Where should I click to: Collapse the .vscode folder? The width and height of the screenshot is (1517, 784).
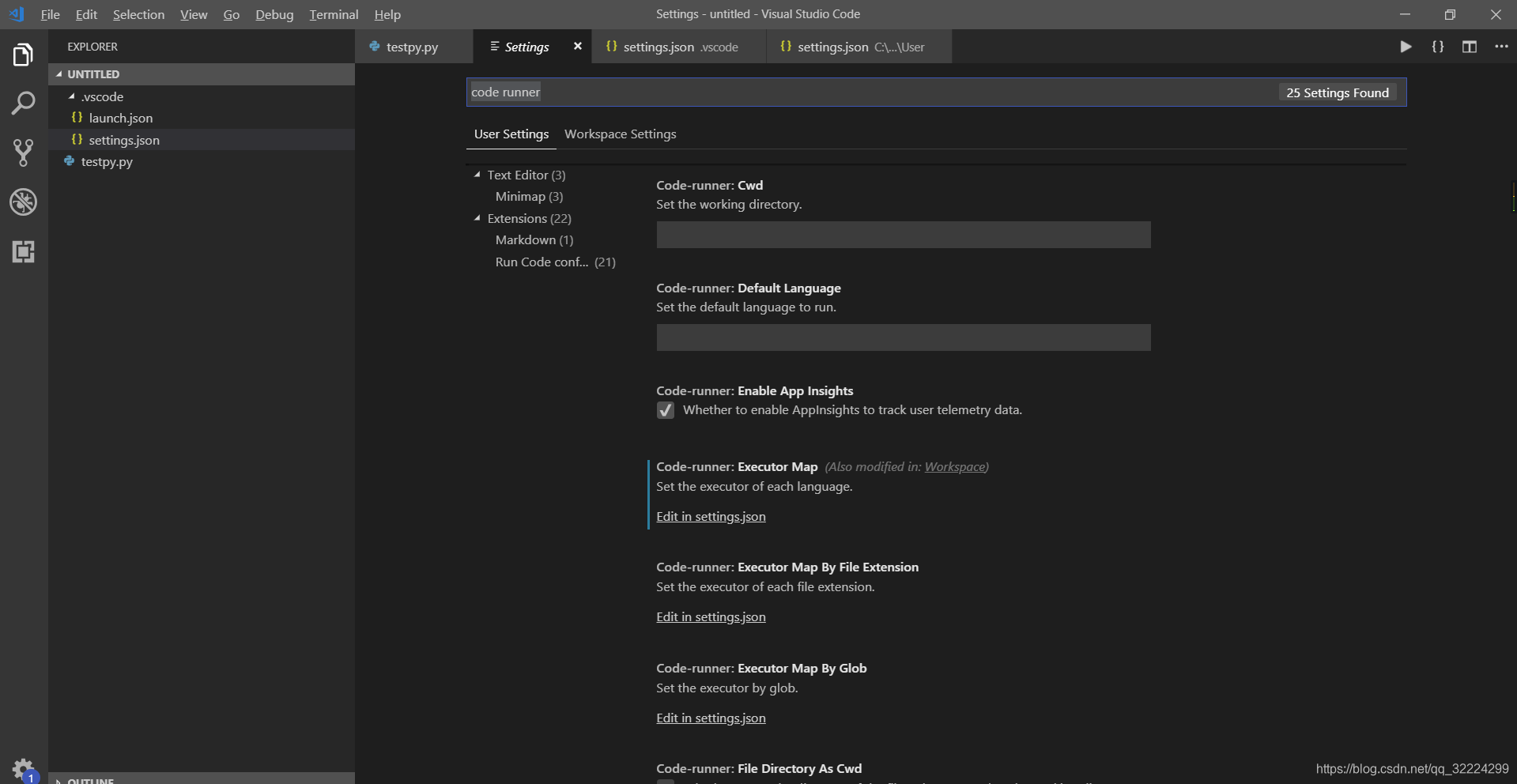pos(72,96)
